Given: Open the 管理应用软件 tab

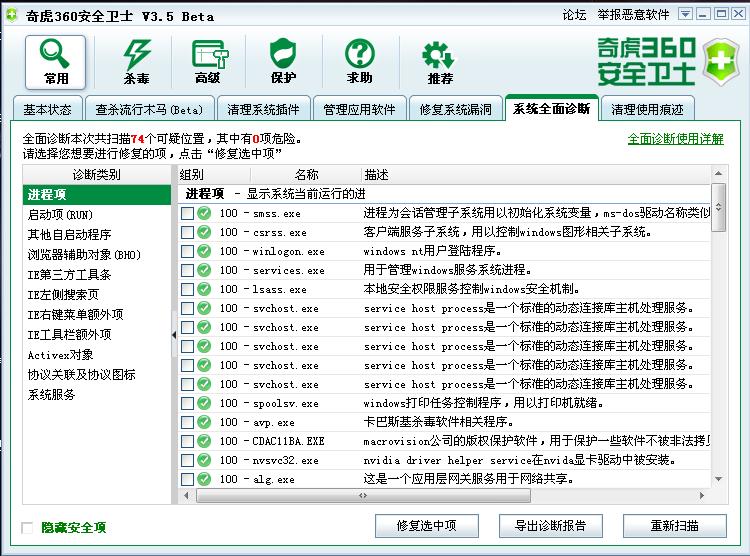Looking at the screenshot, I should (359, 109).
